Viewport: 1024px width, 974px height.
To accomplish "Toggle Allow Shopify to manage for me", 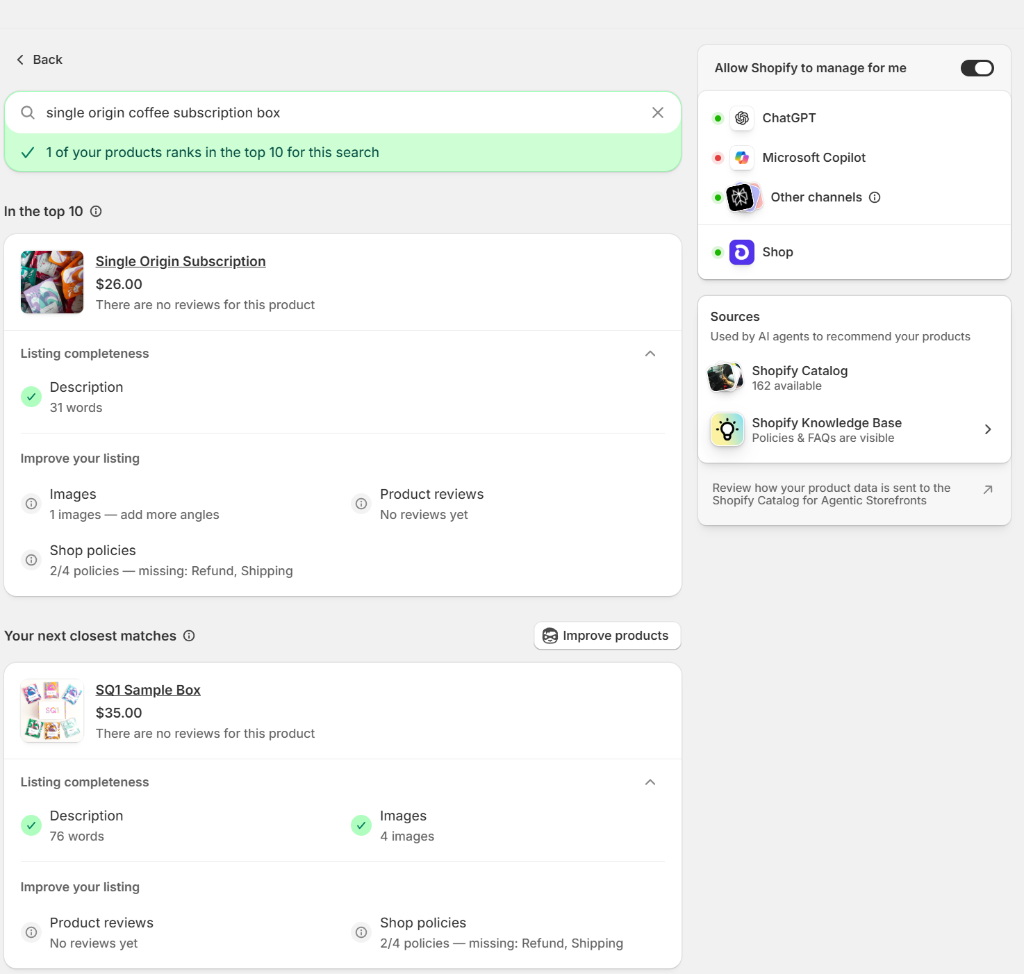I will [977, 68].
